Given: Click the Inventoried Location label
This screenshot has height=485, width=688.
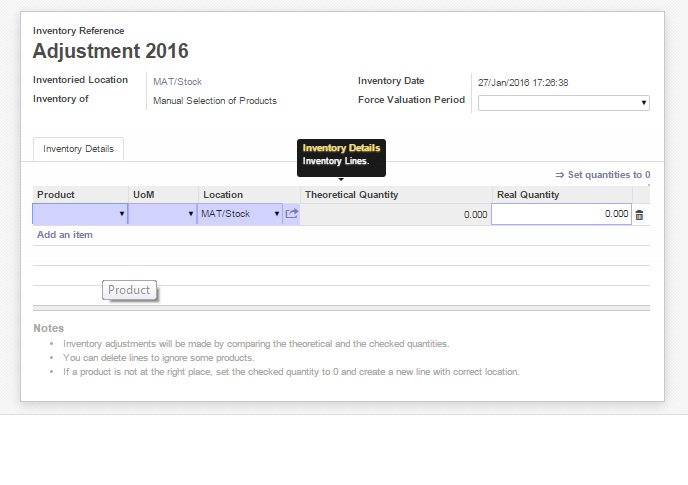Looking at the screenshot, I should [x=80, y=80].
